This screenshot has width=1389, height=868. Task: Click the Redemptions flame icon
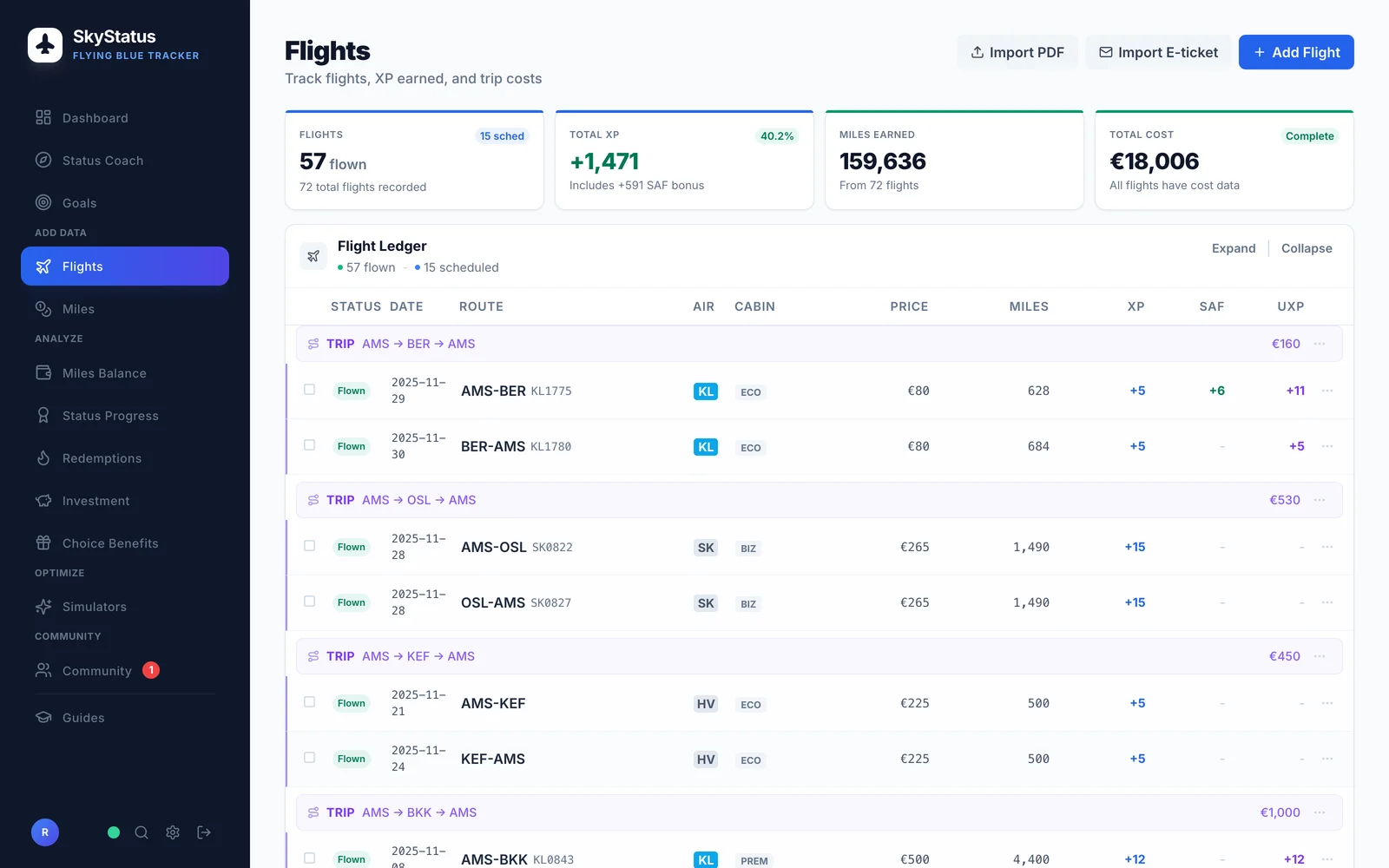point(43,458)
